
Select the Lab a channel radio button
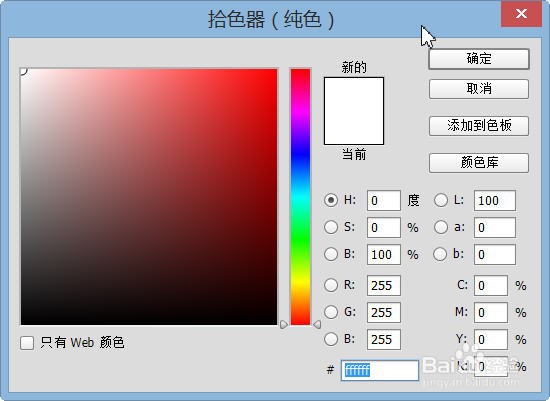(441, 227)
